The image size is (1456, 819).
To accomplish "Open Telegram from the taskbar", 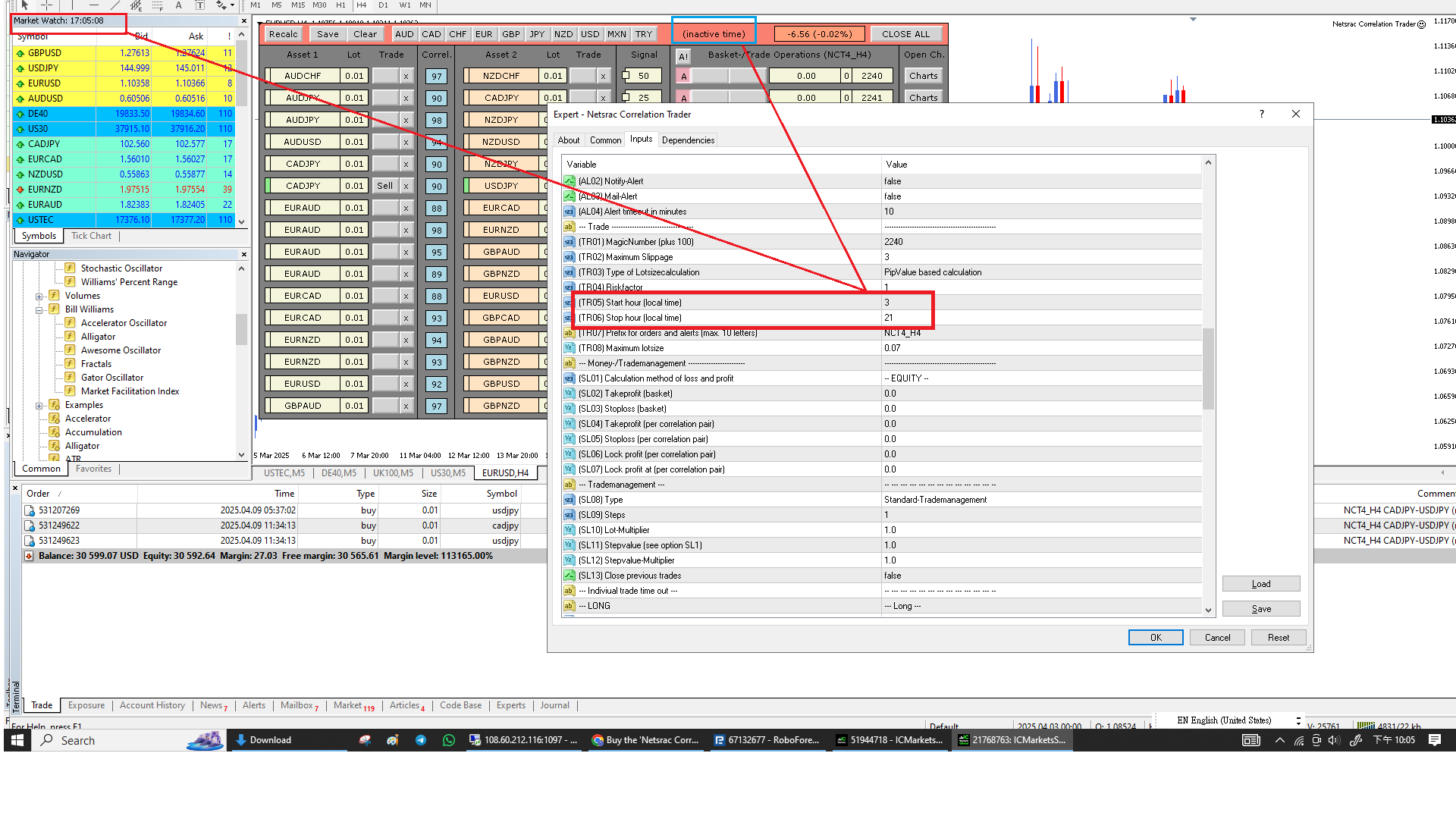I will (x=420, y=740).
